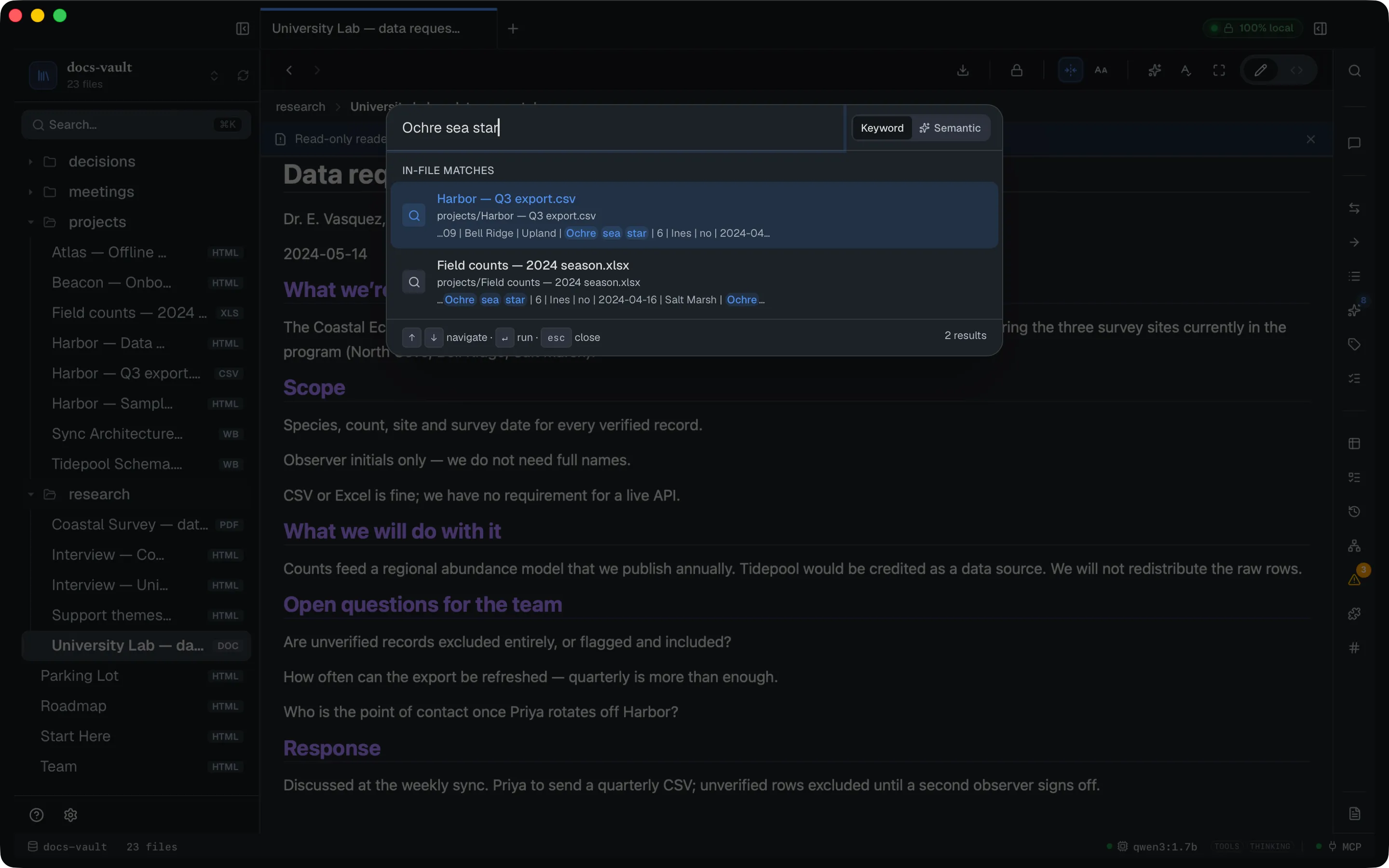Open a new tab with the plus button

coord(513,29)
